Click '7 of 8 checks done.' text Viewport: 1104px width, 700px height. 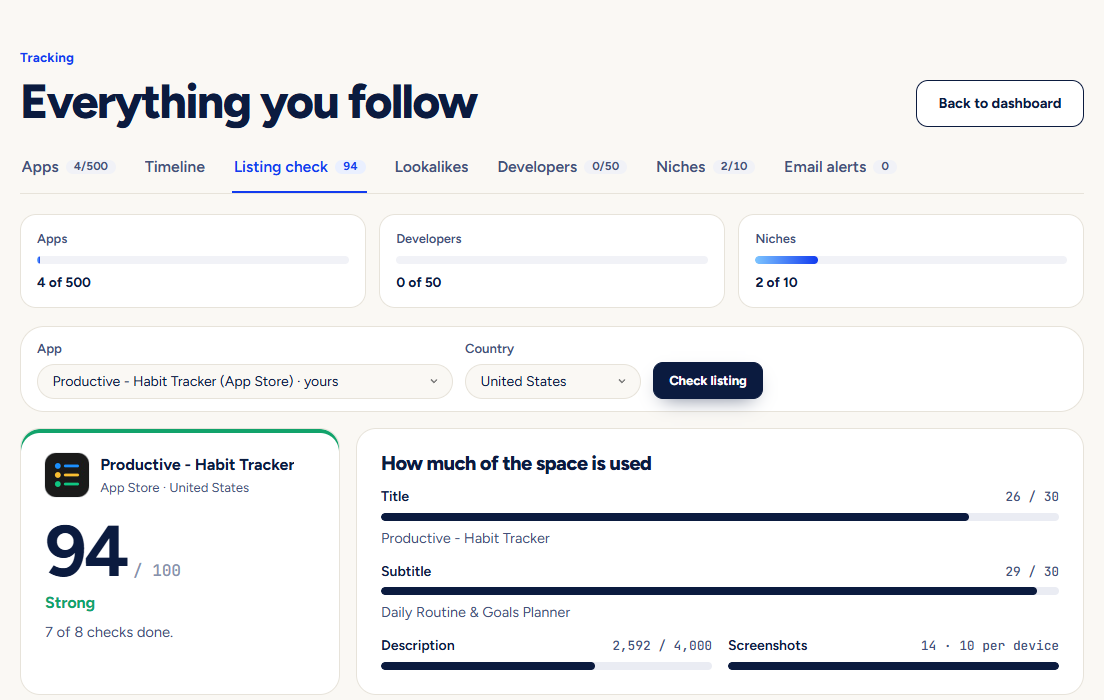[109, 632]
